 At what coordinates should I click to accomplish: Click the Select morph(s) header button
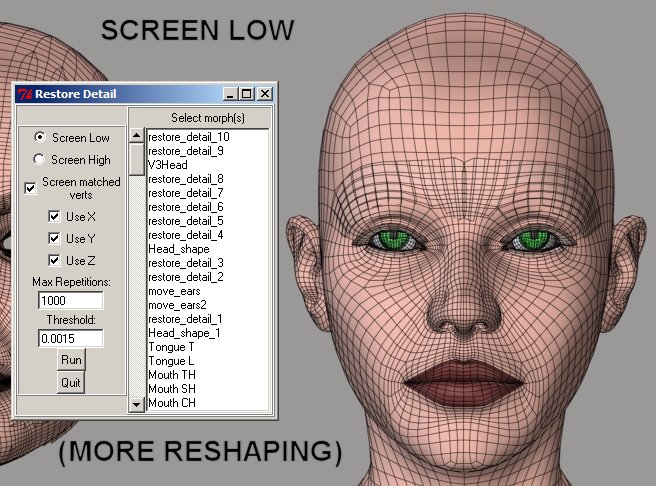click(208, 117)
